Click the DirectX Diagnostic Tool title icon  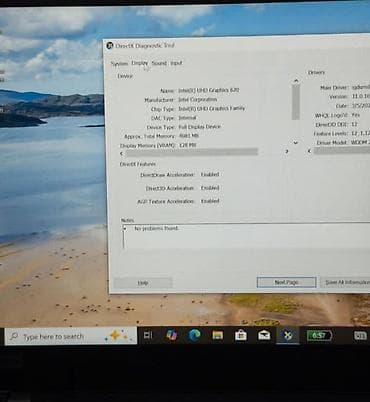point(109,46)
